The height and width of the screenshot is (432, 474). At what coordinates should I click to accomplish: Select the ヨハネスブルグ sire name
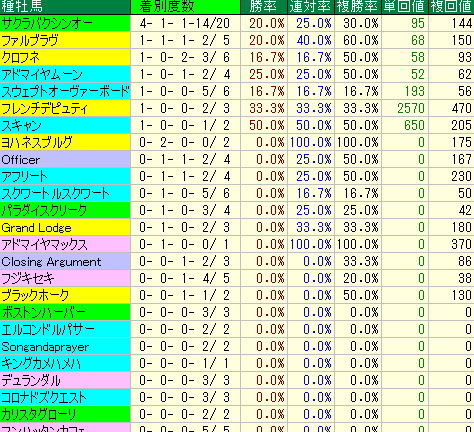tap(65, 142)
